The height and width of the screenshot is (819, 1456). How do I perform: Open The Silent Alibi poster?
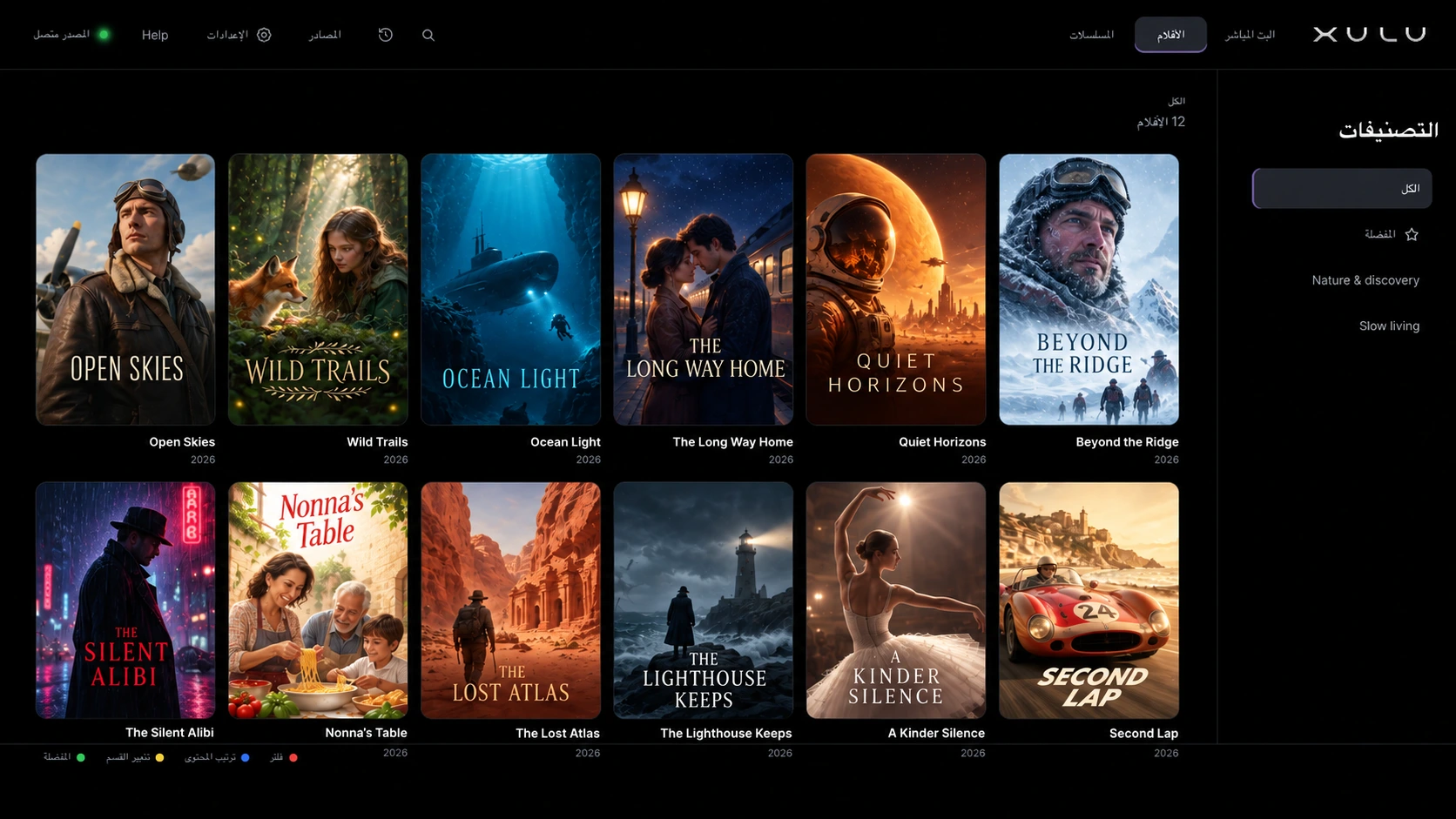(125, 601)
